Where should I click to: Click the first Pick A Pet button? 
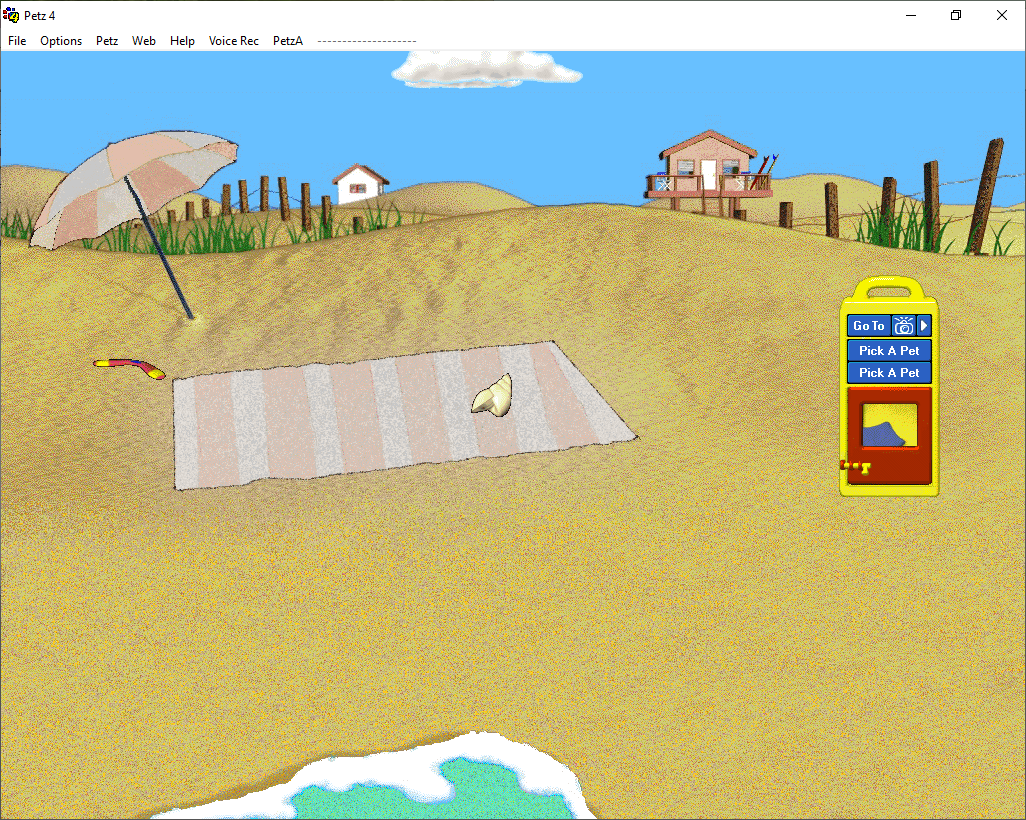(889, 351)
